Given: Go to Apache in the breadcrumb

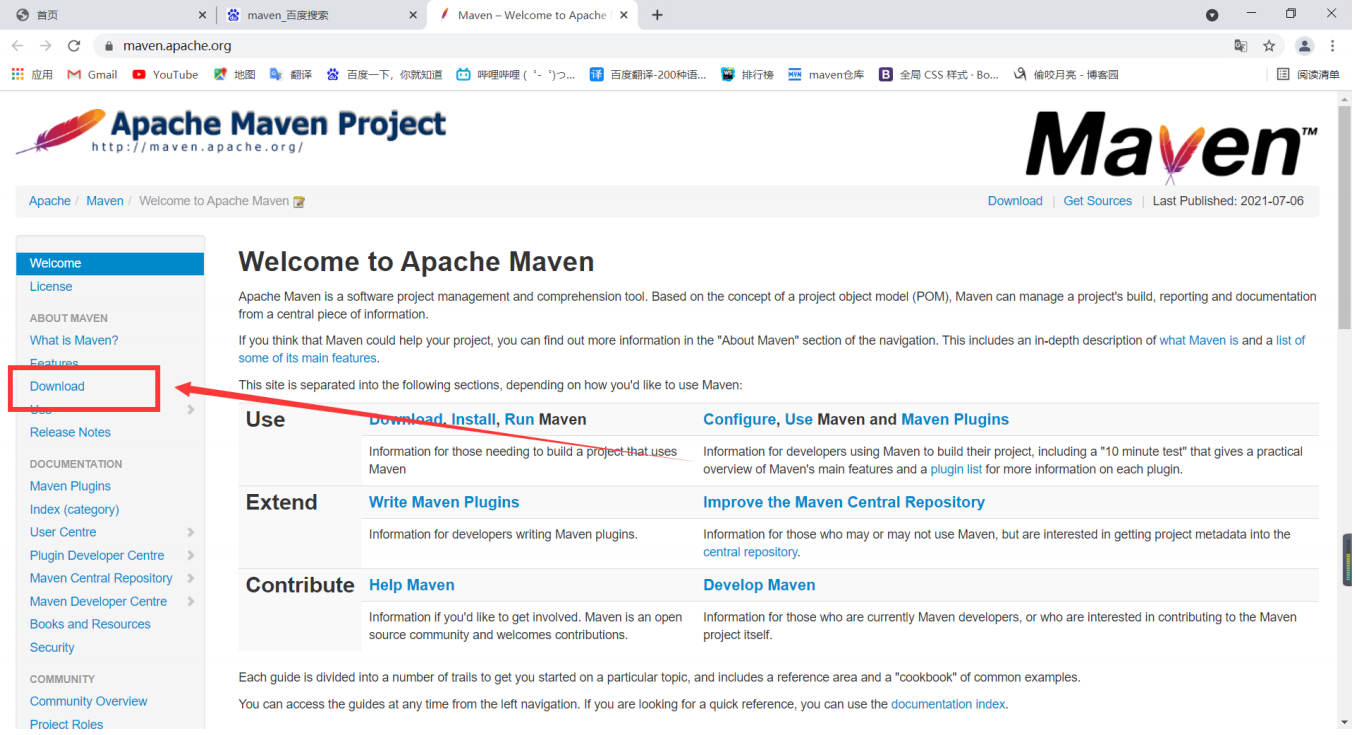Looking at the screenshot, I should (50, 201).
